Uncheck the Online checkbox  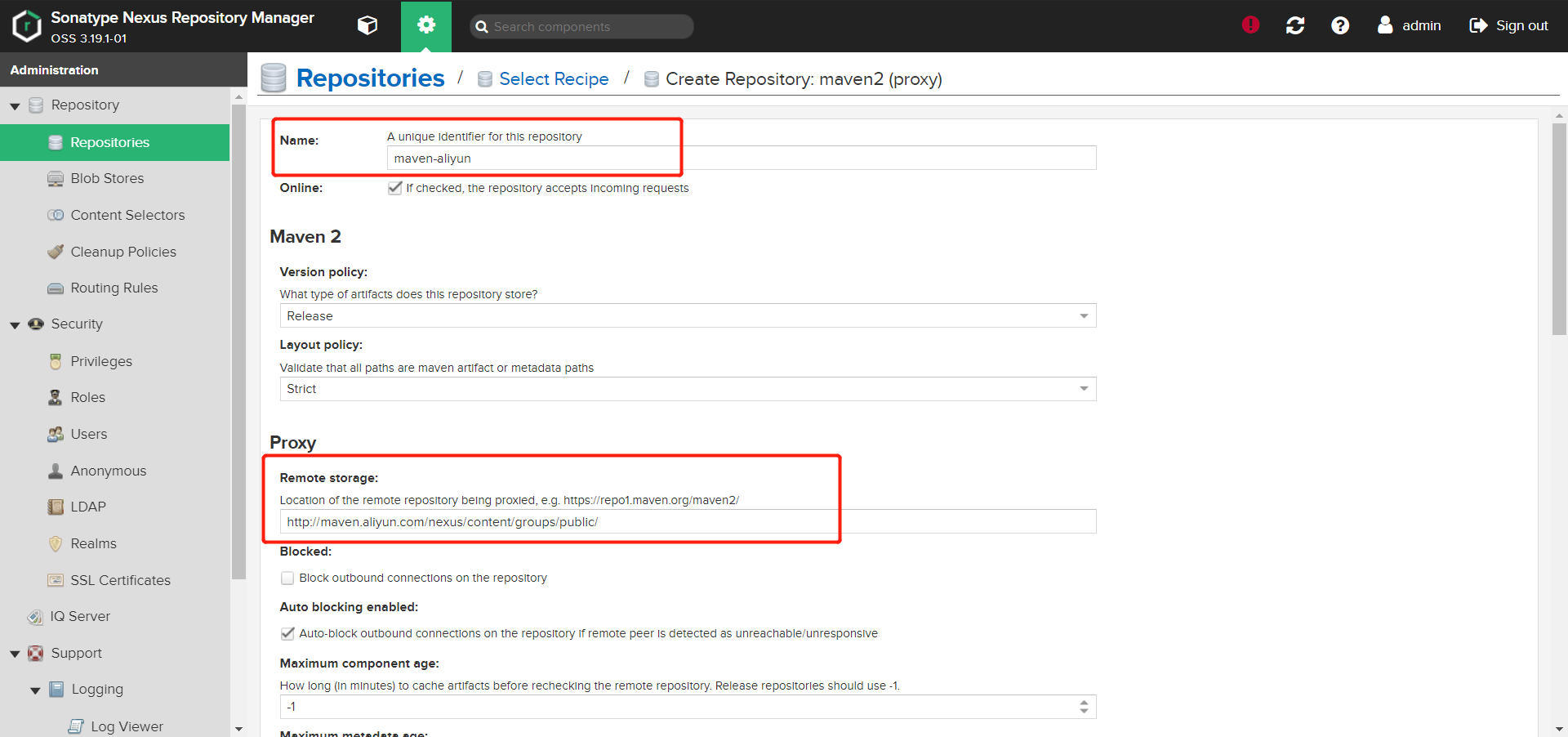point(395,188)
